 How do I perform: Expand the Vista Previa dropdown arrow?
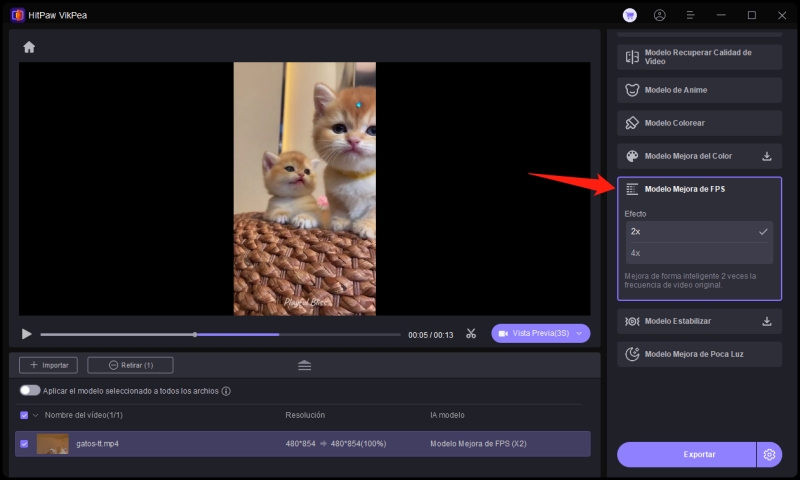(x=579, y=334)
